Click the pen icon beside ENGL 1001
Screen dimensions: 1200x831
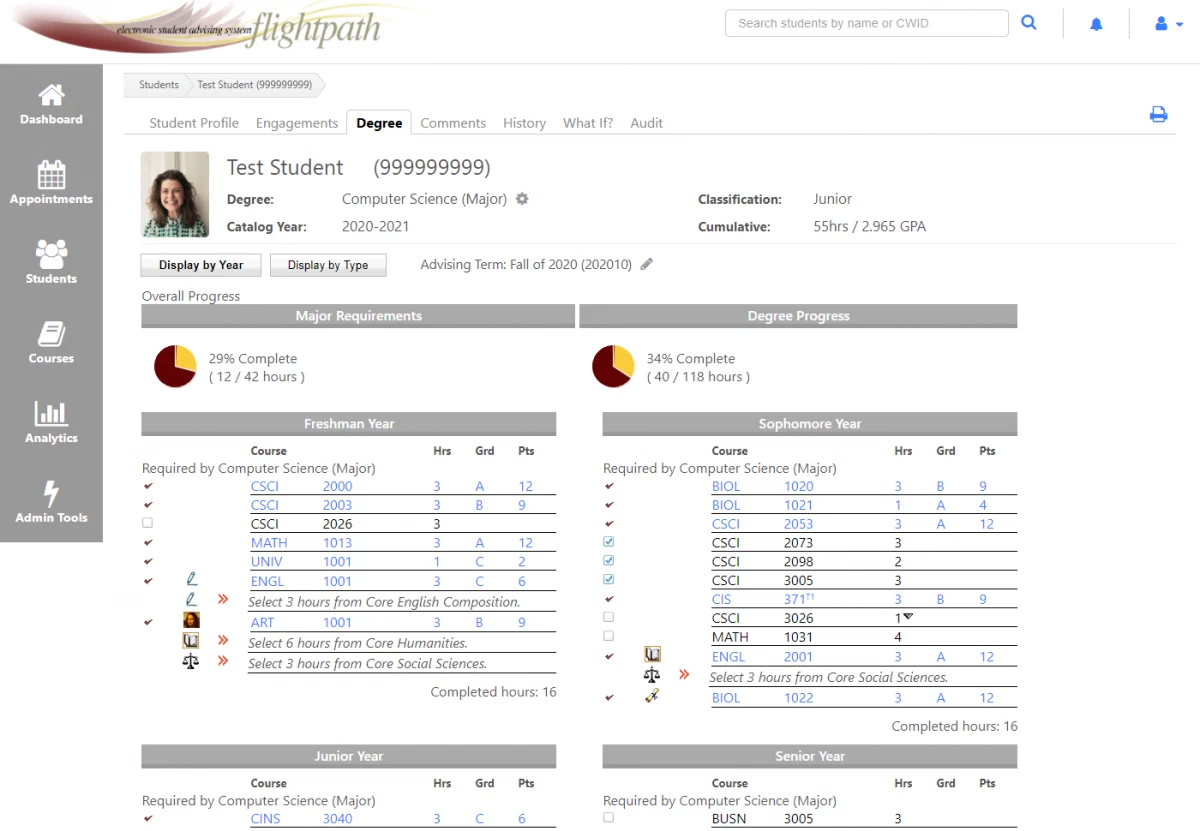(x=191, y=580)
